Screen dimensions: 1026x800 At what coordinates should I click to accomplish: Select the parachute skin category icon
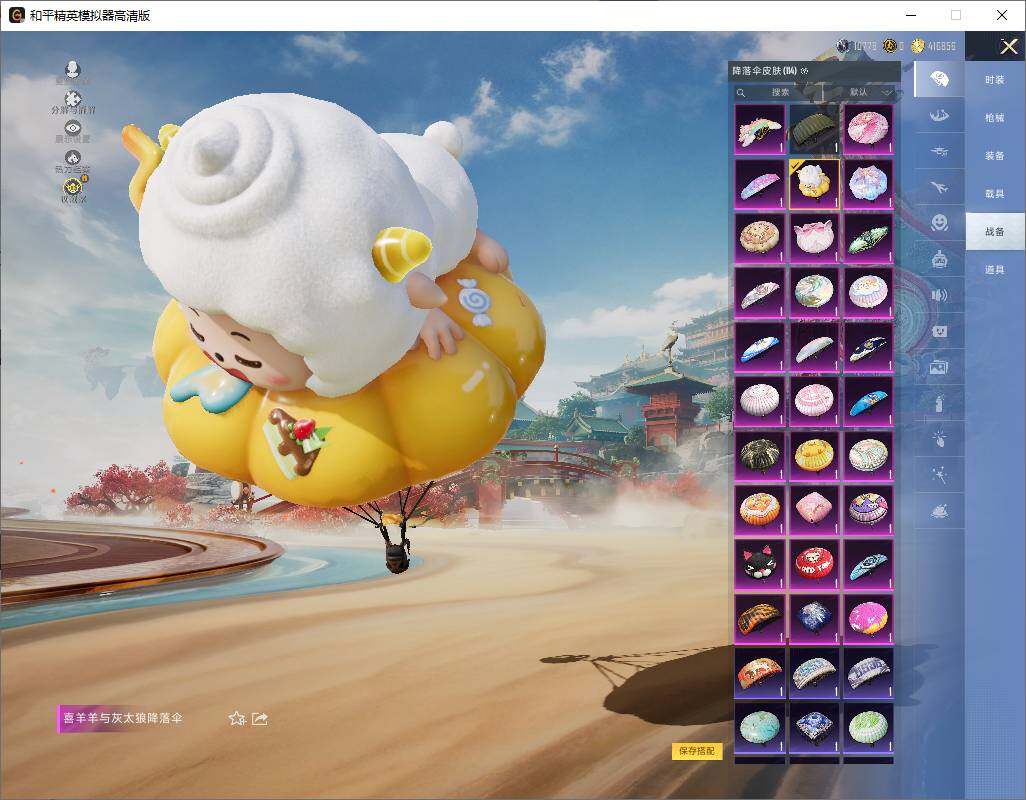(939, 79)
